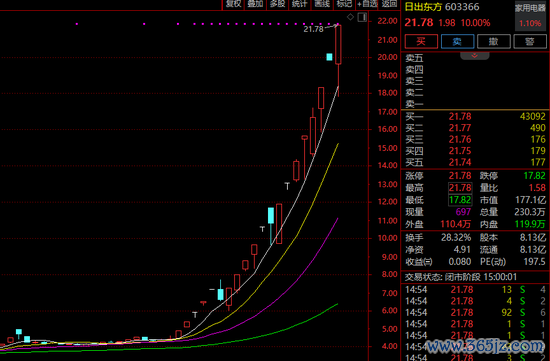Click the blue 卖 sell button

coord(457,41)
